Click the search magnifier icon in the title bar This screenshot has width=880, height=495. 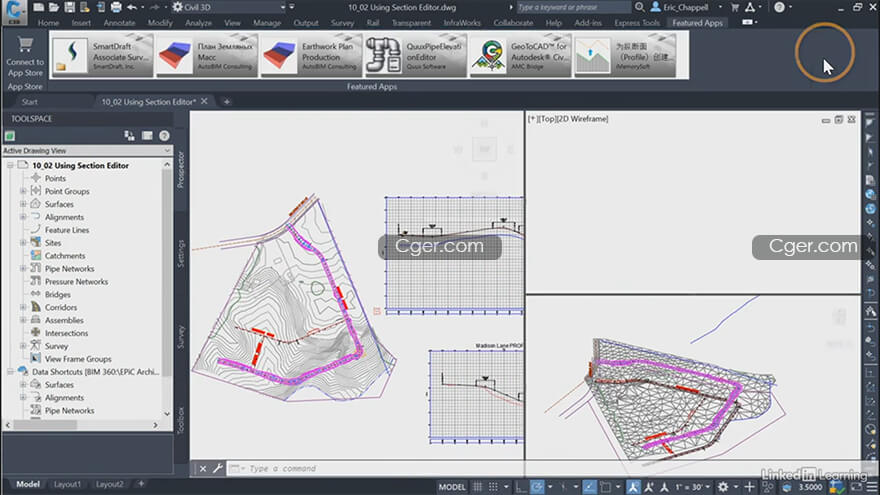point(639,7)
